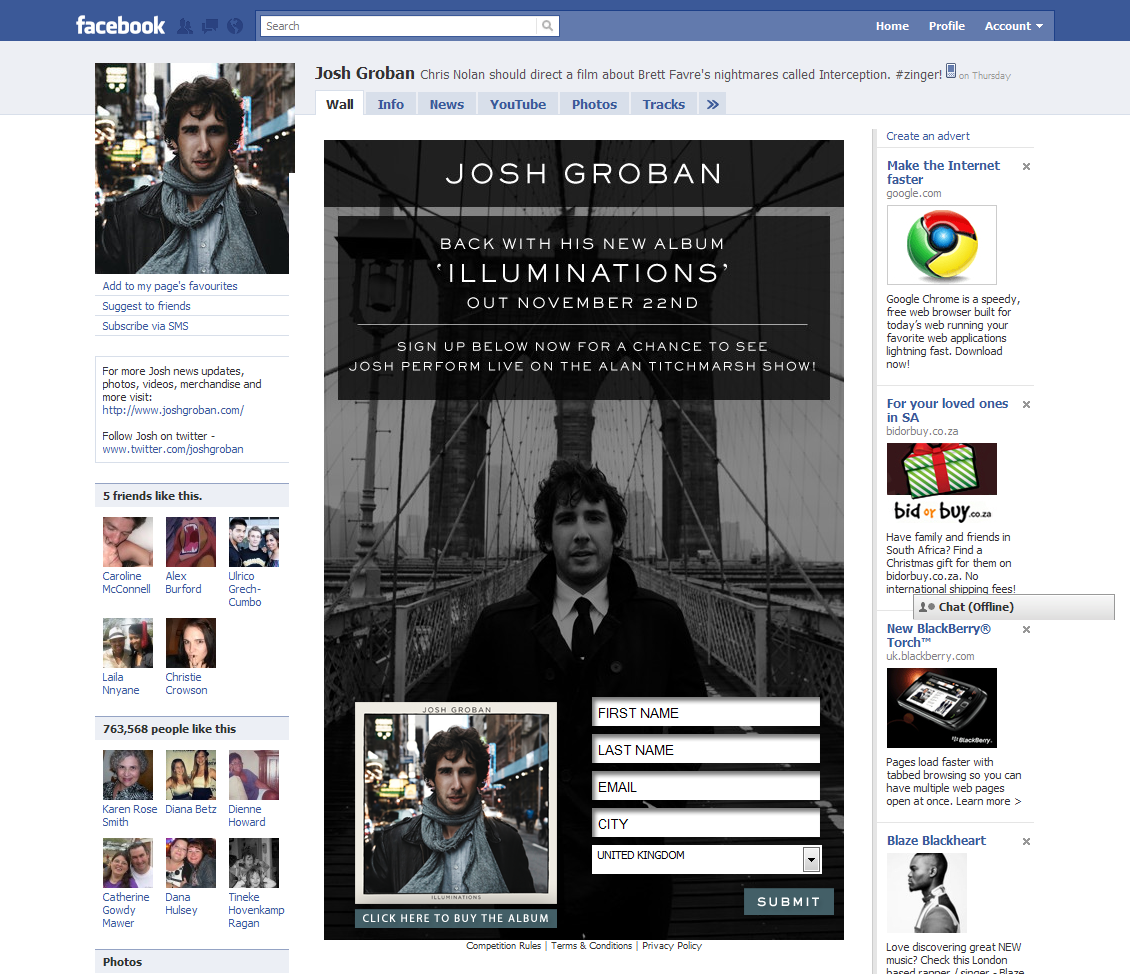Focus the CITY field

click(706, 823)
